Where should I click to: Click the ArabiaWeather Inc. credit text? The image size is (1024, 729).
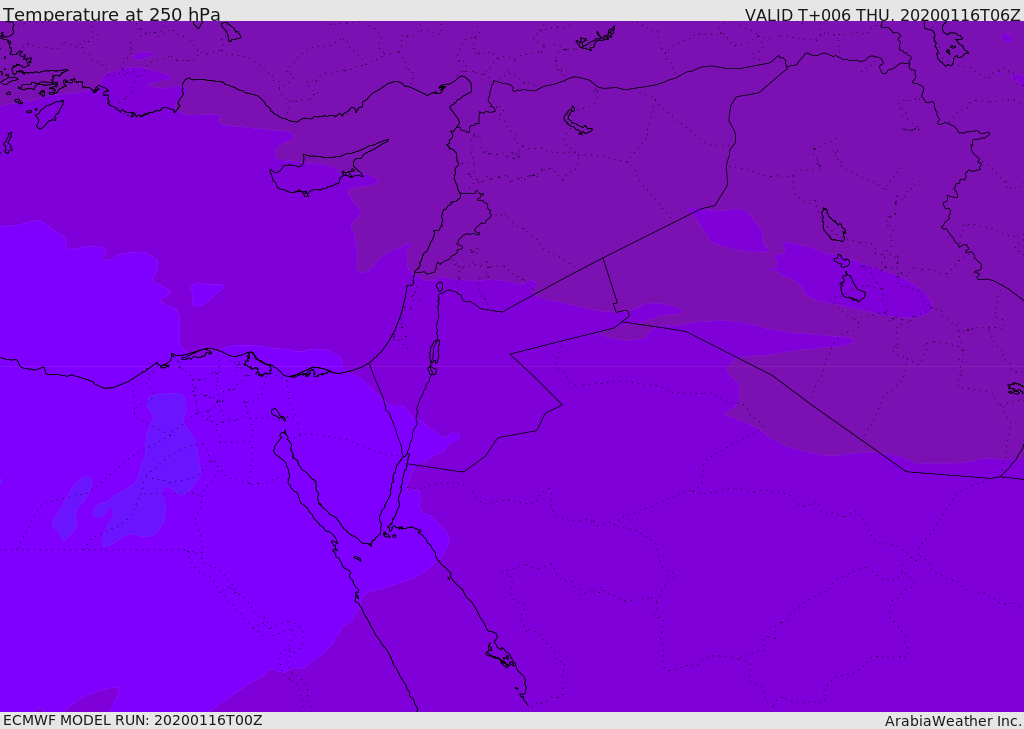[x=953, y=720]
